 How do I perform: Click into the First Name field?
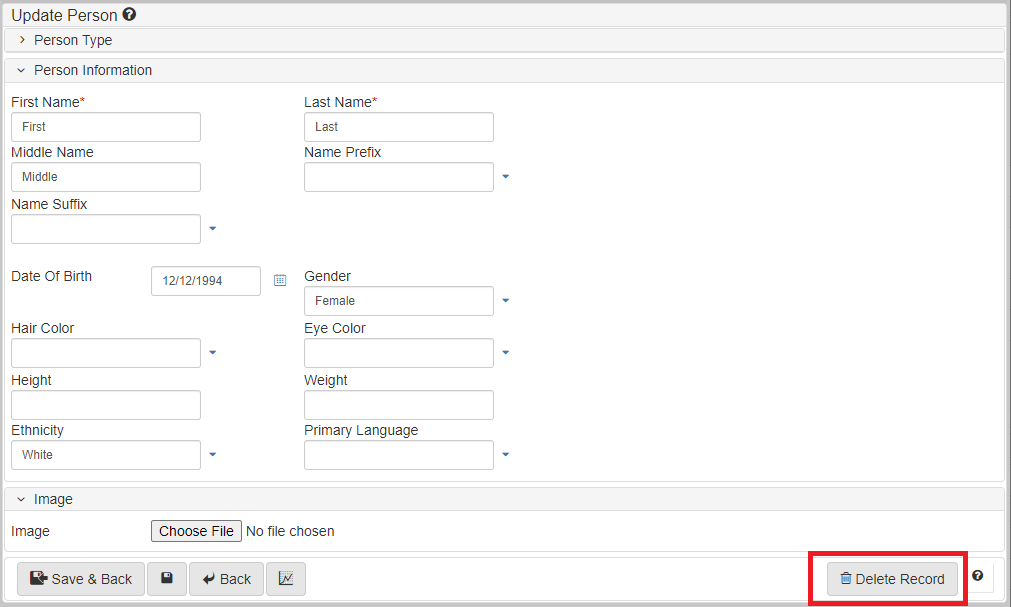pyautogui.click(x=106, y=127)
